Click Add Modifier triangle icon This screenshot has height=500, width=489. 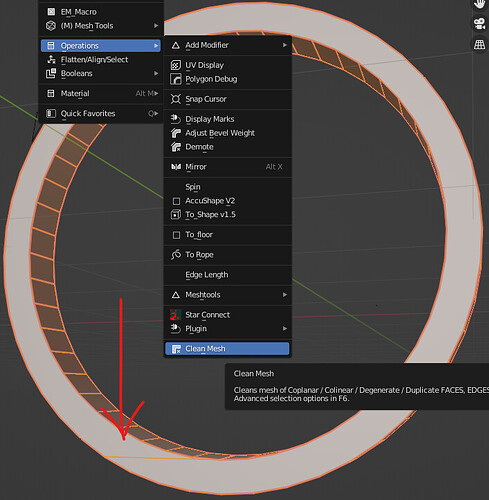pos(176,45)
